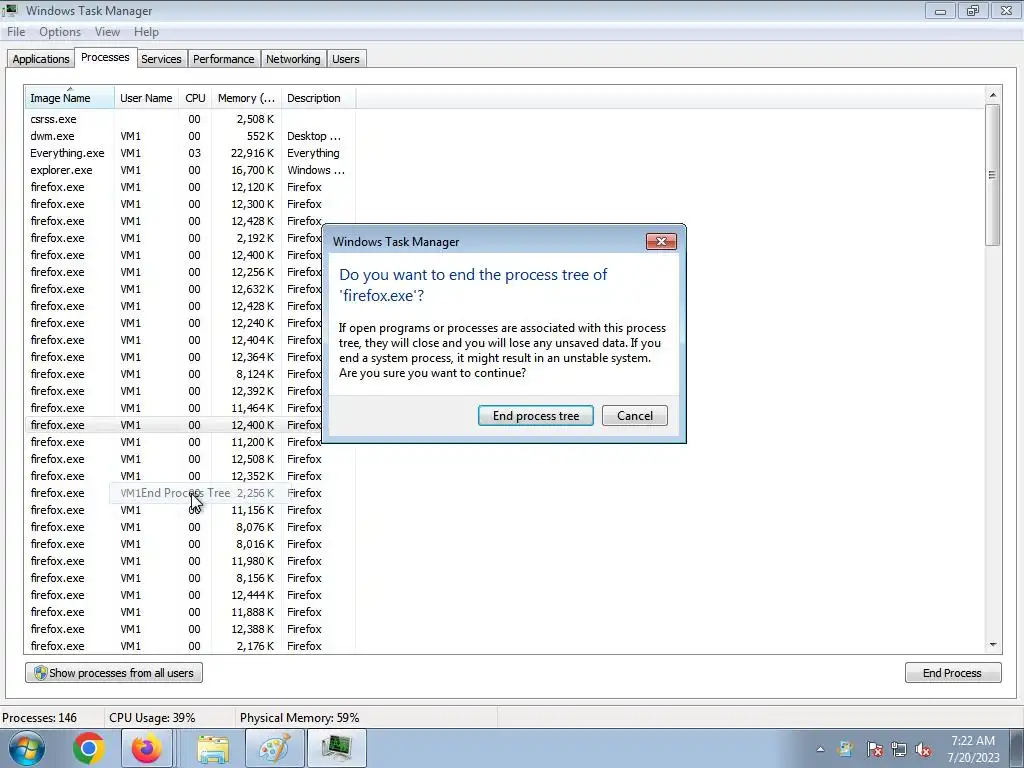Launch Chrome from the taskbar
This screenshot has width=1024, height=768.
[x=89, y=748]
